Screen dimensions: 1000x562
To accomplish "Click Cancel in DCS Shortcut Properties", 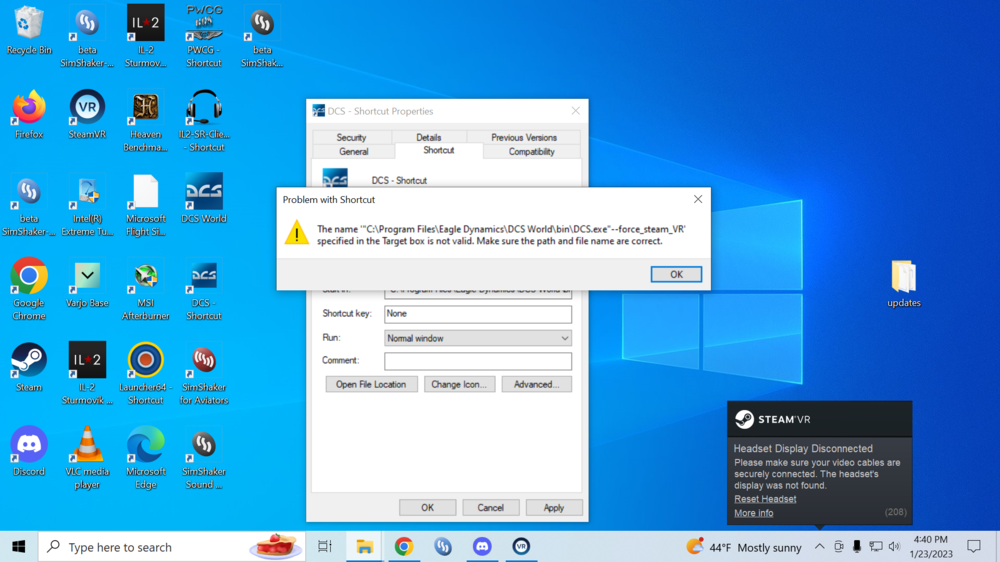I will tap(490, 508).
